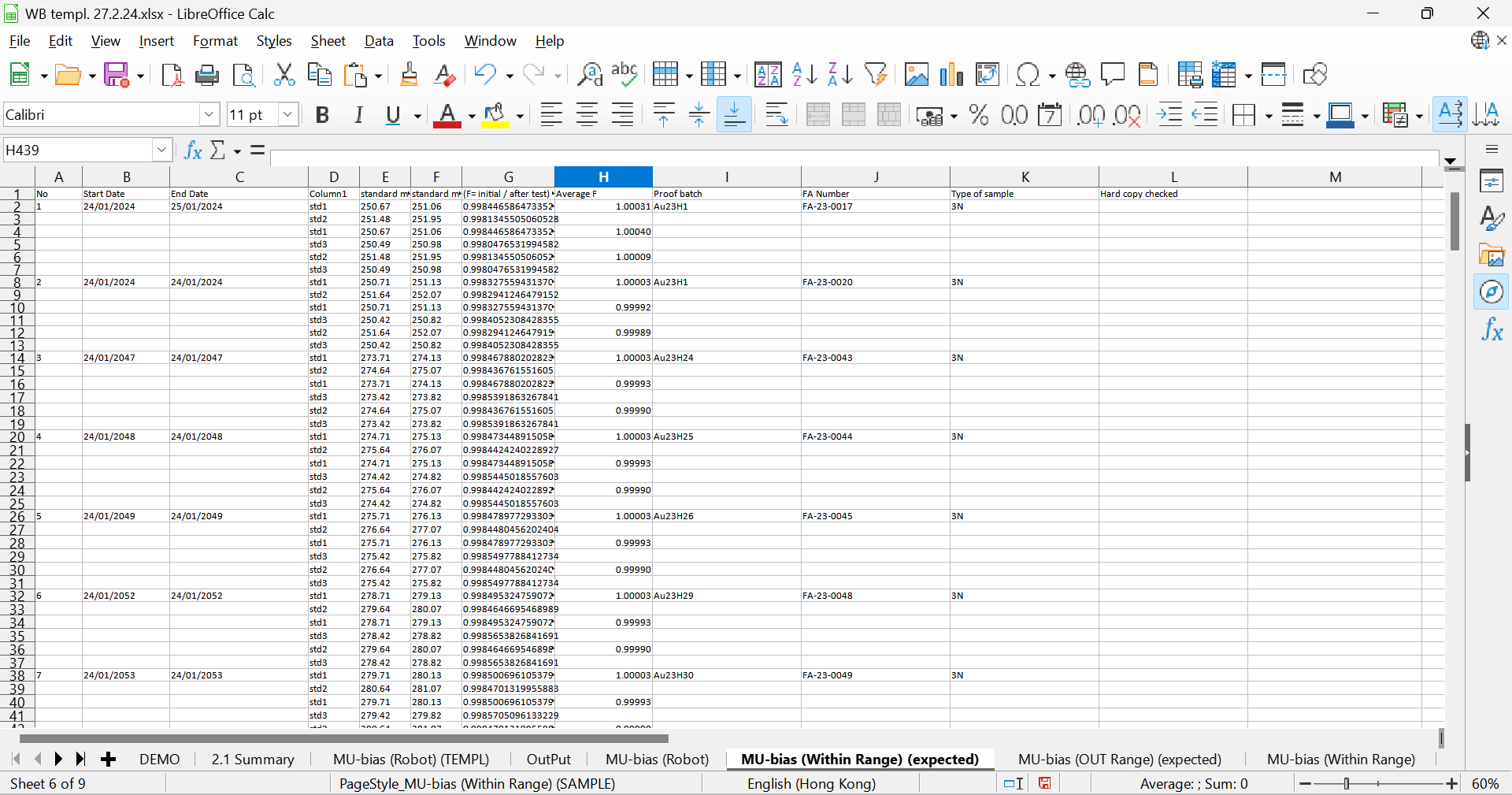This screenshot has height=795, width=1512.
Task: Open sidebar Gallery deck
Action: pyautogui.click(x=1492, y=255)
